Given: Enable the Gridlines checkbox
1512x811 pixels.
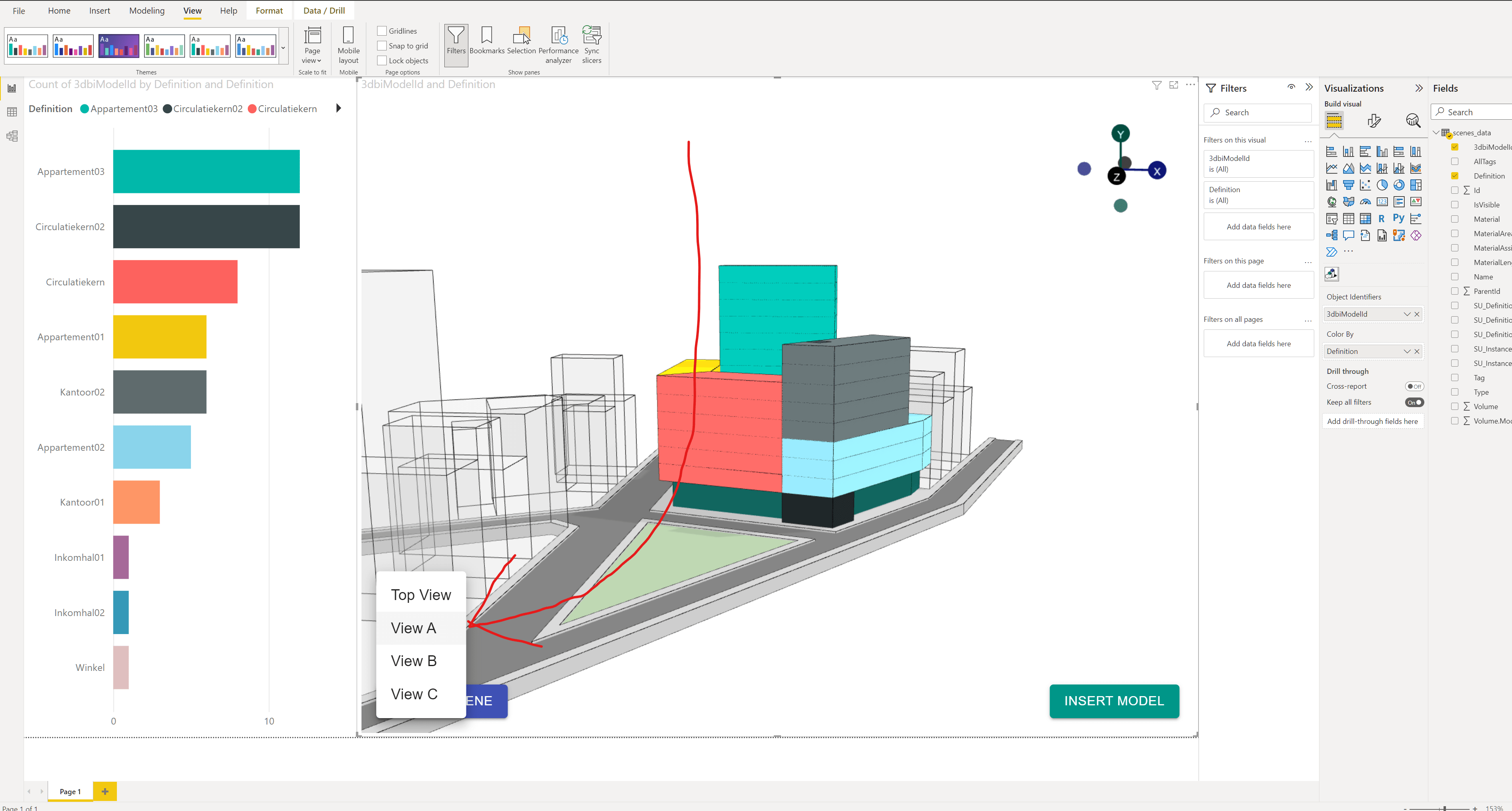Looking at the screenshot, I should tap(382, 31).
